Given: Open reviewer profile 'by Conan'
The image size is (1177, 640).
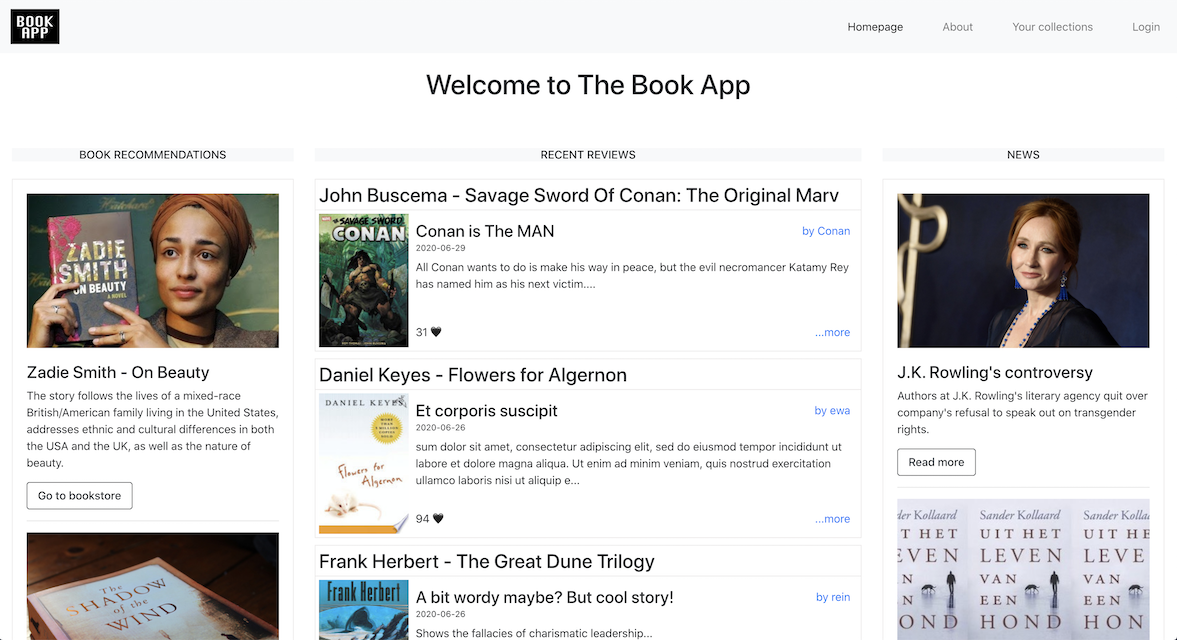Looking at the screenshot, I should (x=826, y=231).
